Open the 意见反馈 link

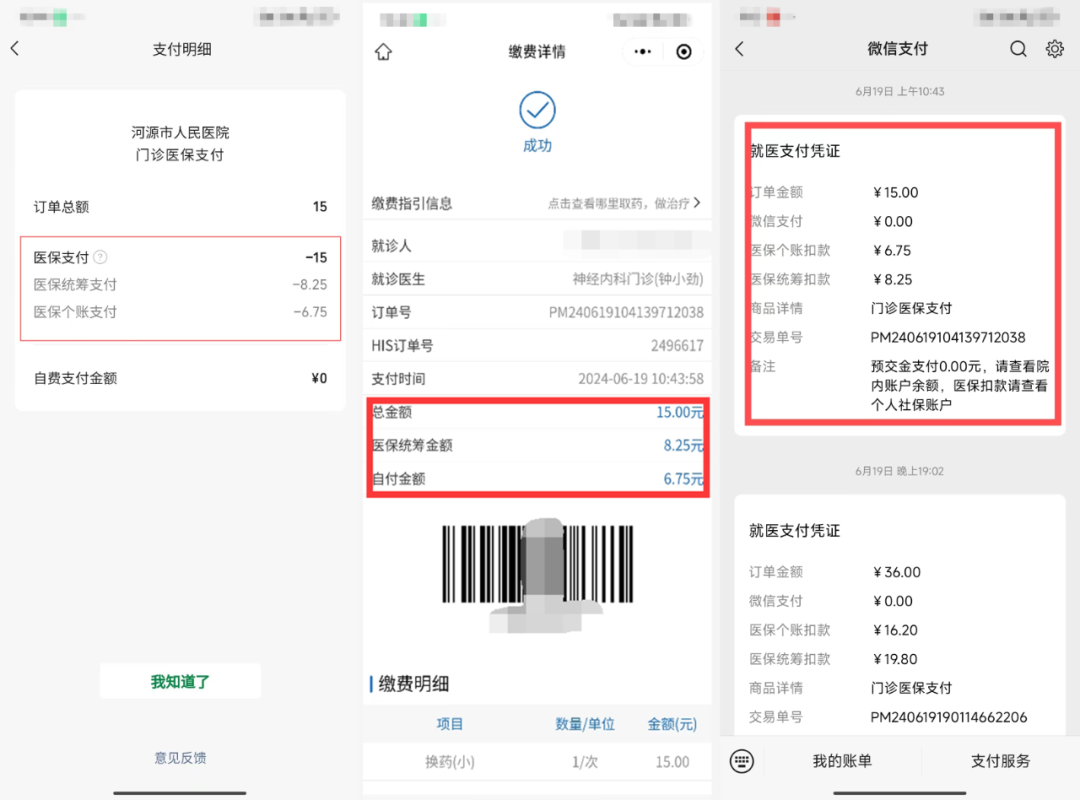(180, 758)
